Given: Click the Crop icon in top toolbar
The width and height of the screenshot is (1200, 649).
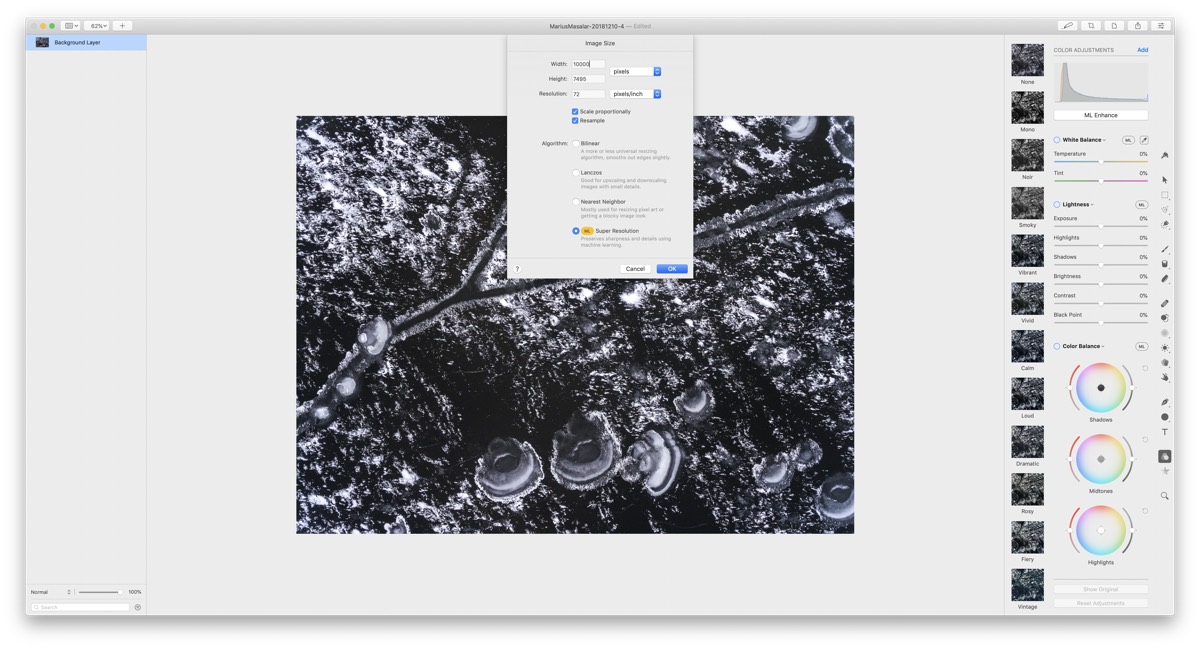Looking at the screenshot, I should coord(1091,26).
